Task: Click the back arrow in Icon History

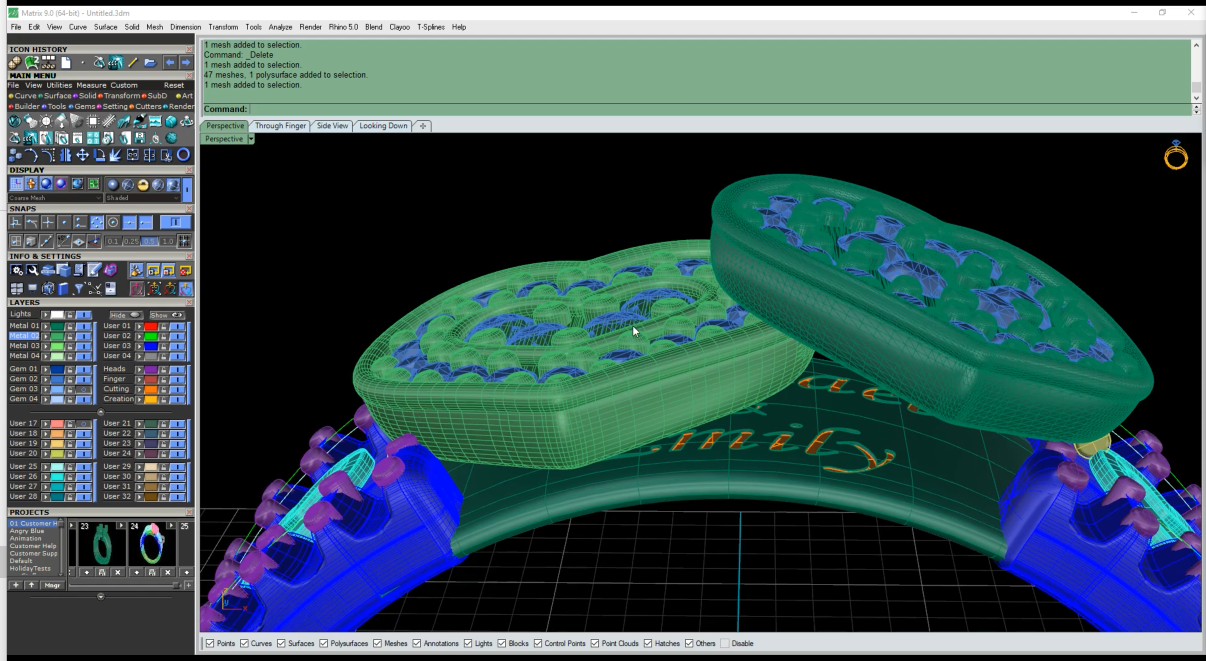Action: [x=170, y=62]
